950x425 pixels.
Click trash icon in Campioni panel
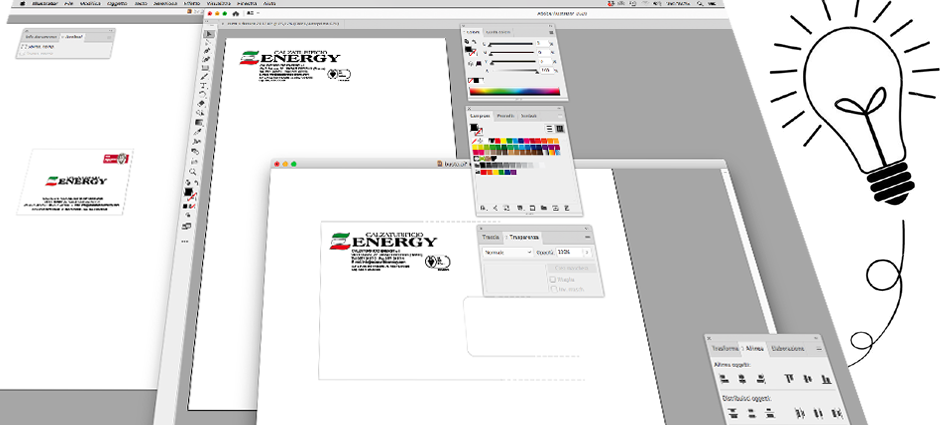click(568, 208)
